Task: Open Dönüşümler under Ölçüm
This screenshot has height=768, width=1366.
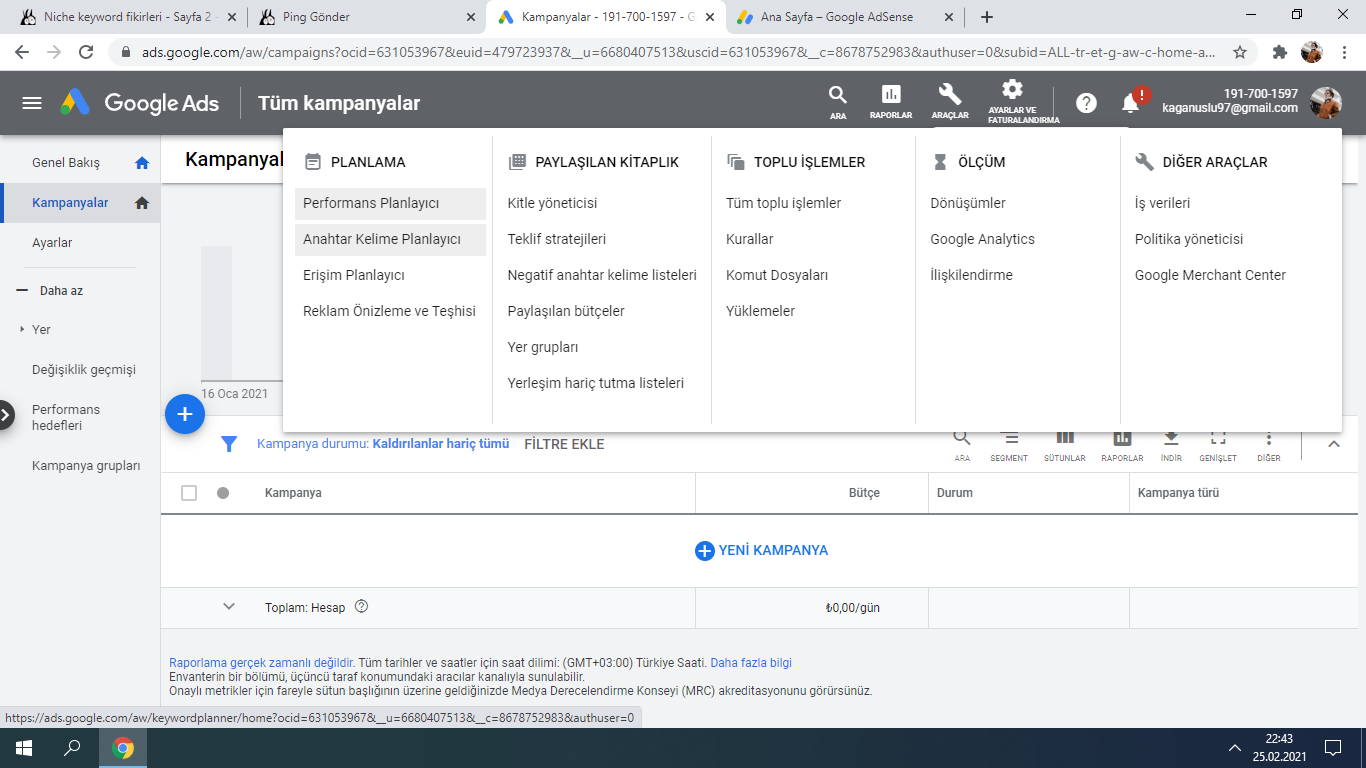Action: [x=968, y=203]
